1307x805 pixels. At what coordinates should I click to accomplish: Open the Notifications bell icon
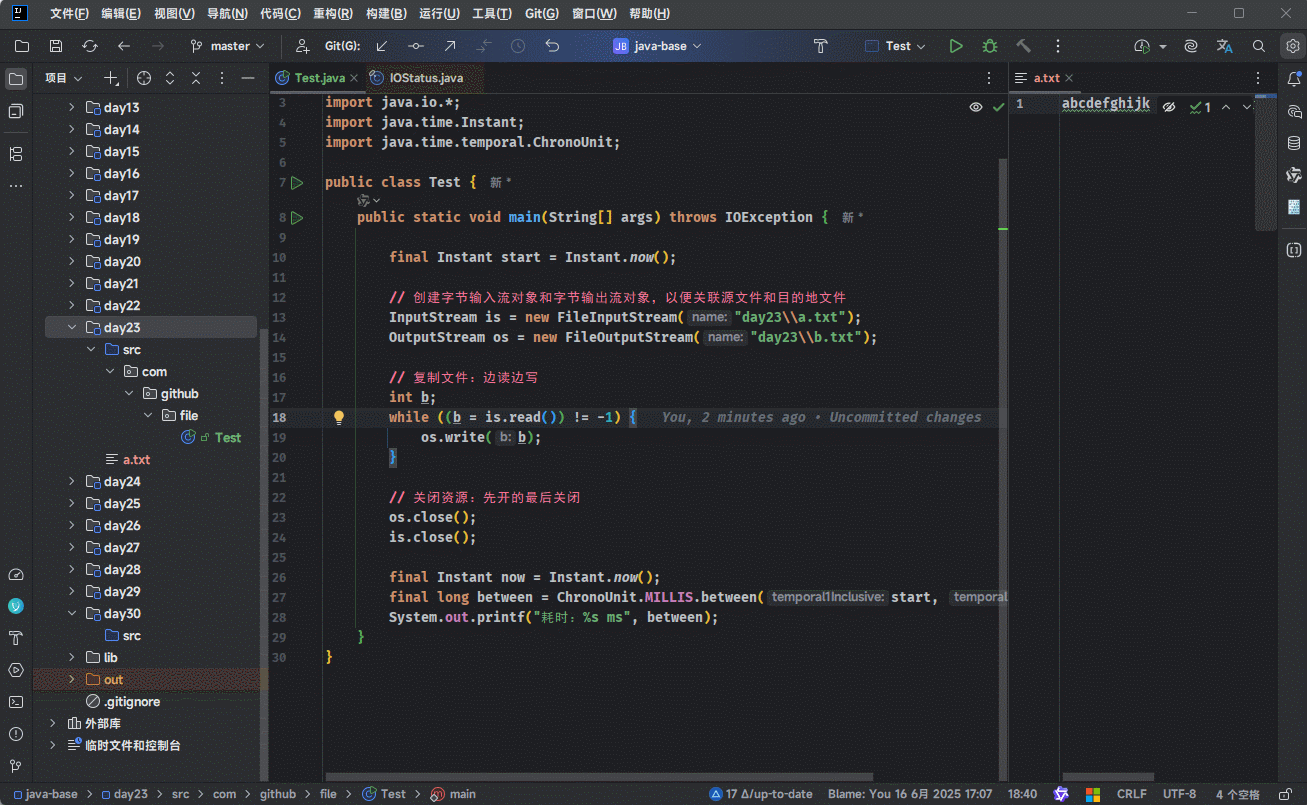(x=1293, y=79)
